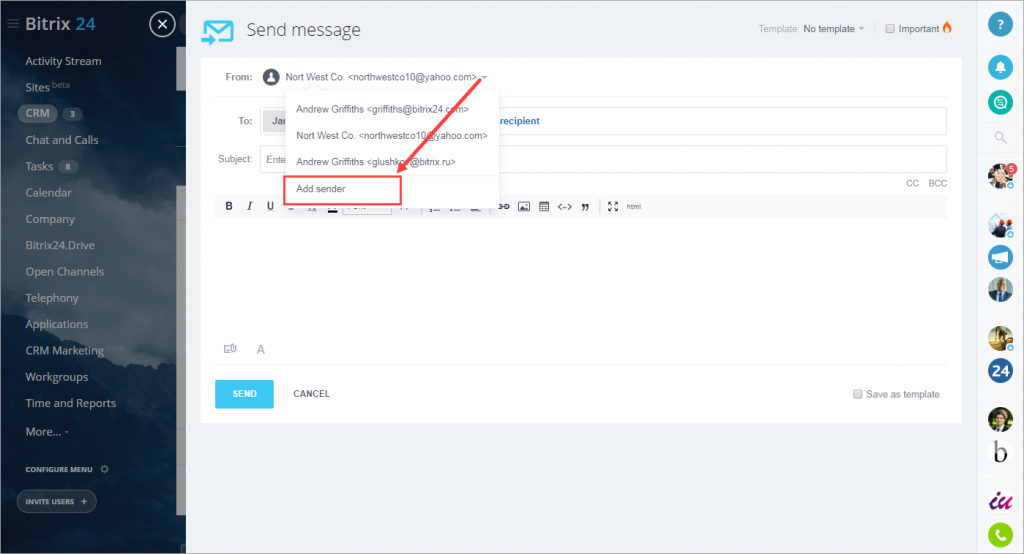Click the CANCEL button
The image size is (1024, 554).
312,394
